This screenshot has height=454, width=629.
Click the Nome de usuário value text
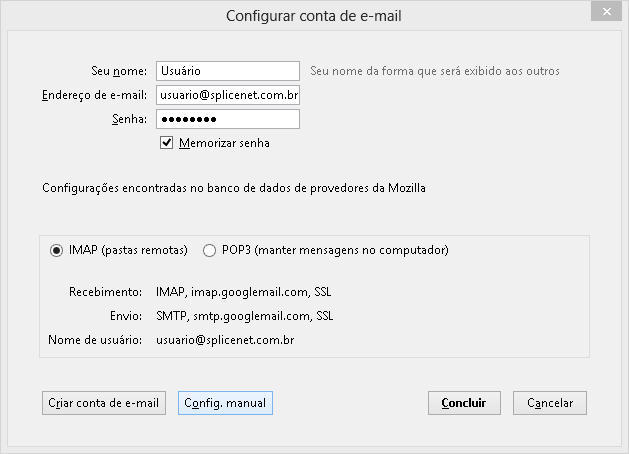pyautogui.click(x=225, y=340)
